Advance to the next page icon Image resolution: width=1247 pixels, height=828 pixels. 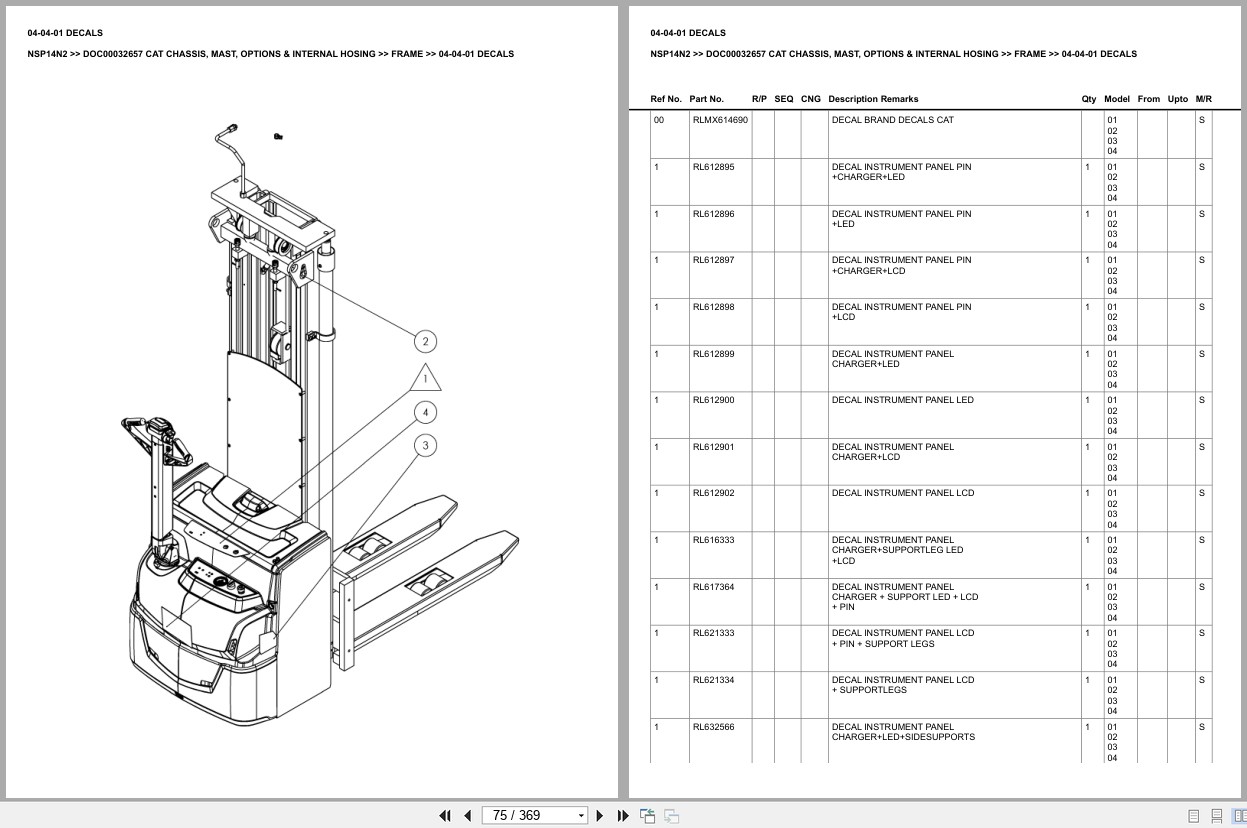point(598,816)
